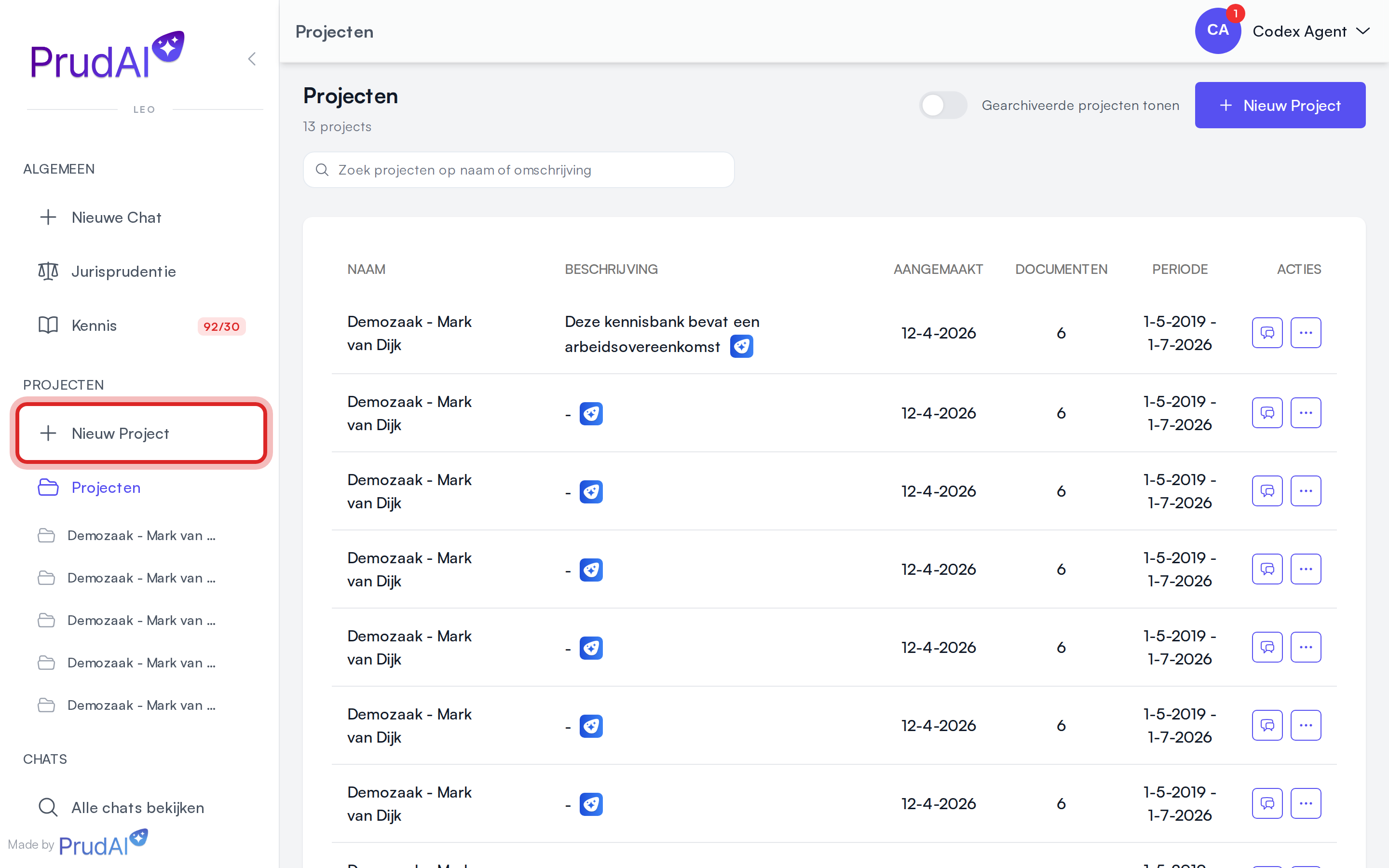This screenshot has height=868, width=1389.
Task: Click the DOCUMENTEN column header
Action: pos(1061,269)
